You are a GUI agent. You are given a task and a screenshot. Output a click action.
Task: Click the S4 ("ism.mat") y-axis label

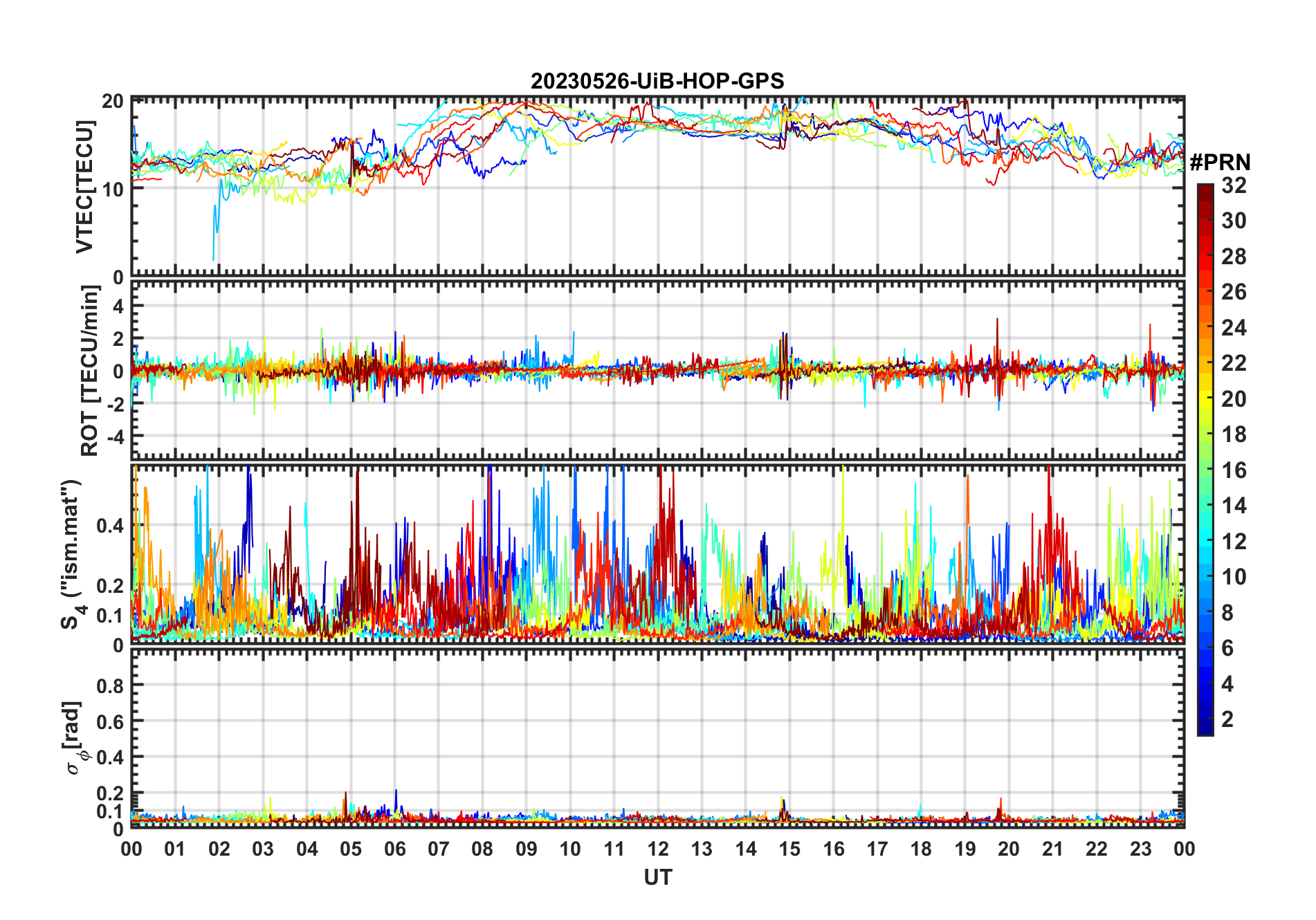71,555
